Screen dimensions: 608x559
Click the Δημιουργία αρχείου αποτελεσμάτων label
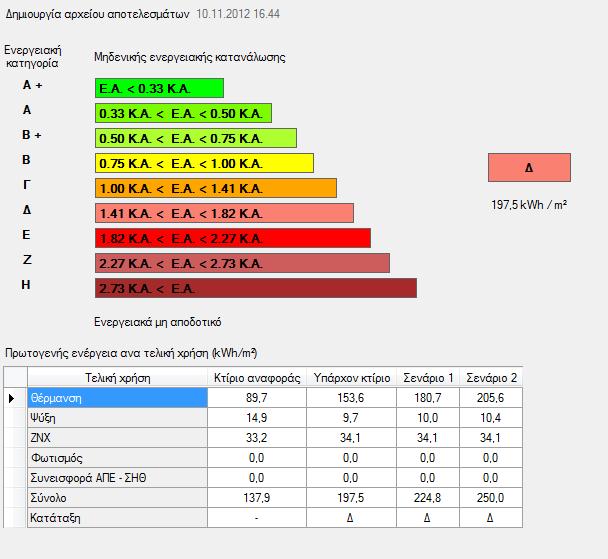click(97, 14)
